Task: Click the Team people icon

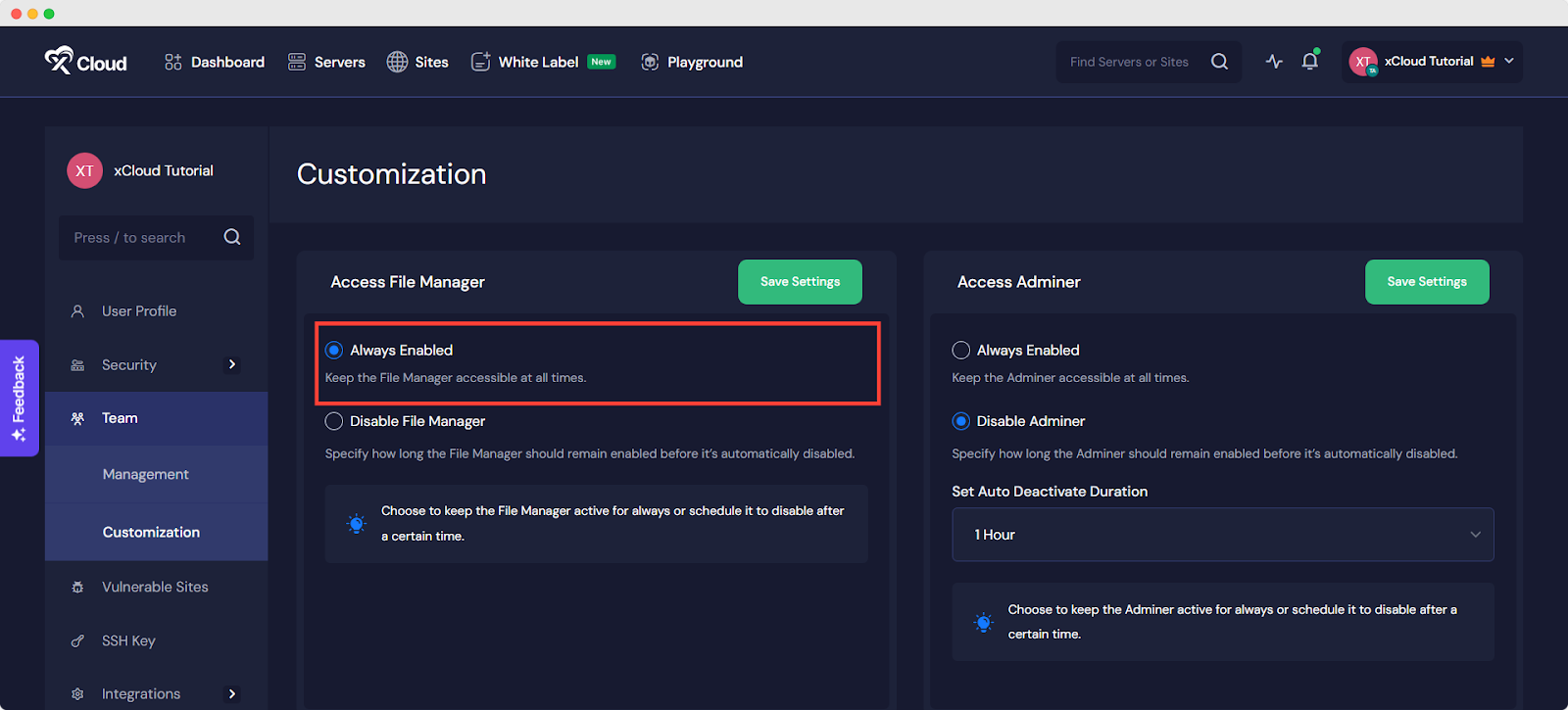Action: (77, 418)
